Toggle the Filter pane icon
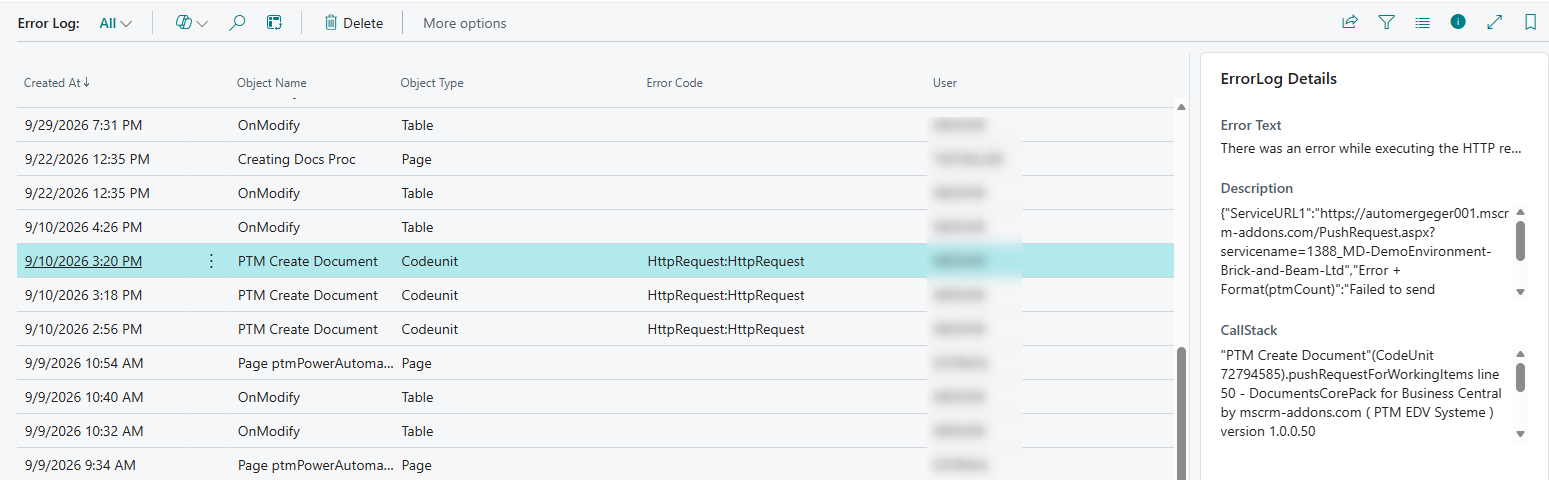The image size is (1549, 480). click(x=1386, y=22)
